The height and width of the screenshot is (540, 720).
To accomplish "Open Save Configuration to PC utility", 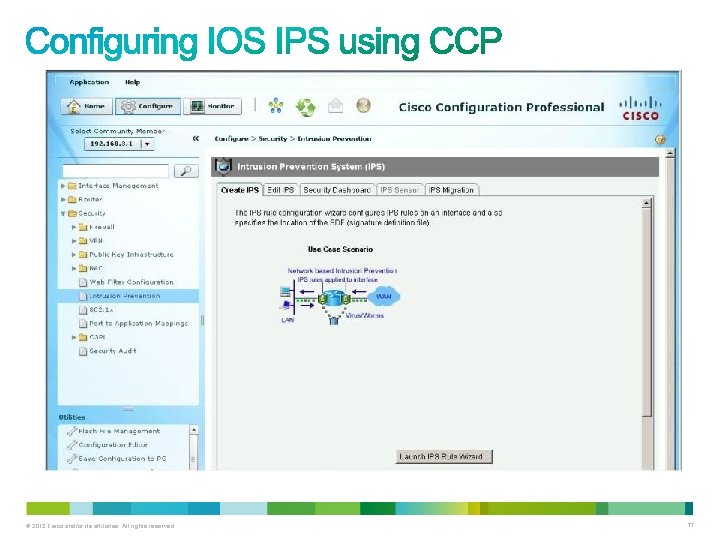I will click(122, 459).
